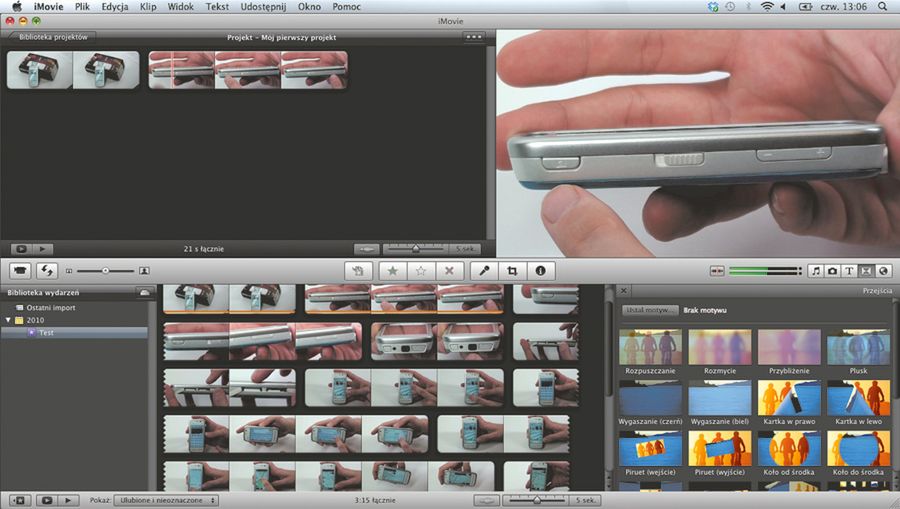Select the crop and rotate tool

pyautogui.click(x=512, y=271)
